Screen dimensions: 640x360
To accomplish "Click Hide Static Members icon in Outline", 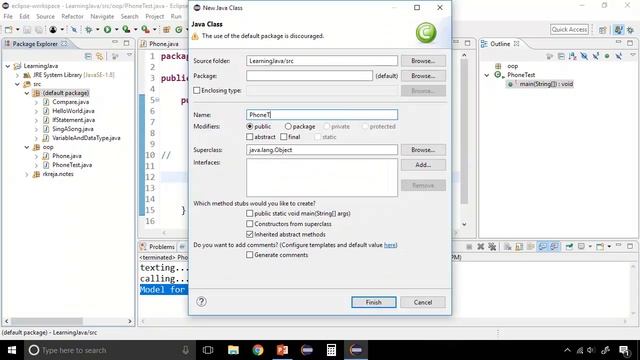I will [596, 56].
